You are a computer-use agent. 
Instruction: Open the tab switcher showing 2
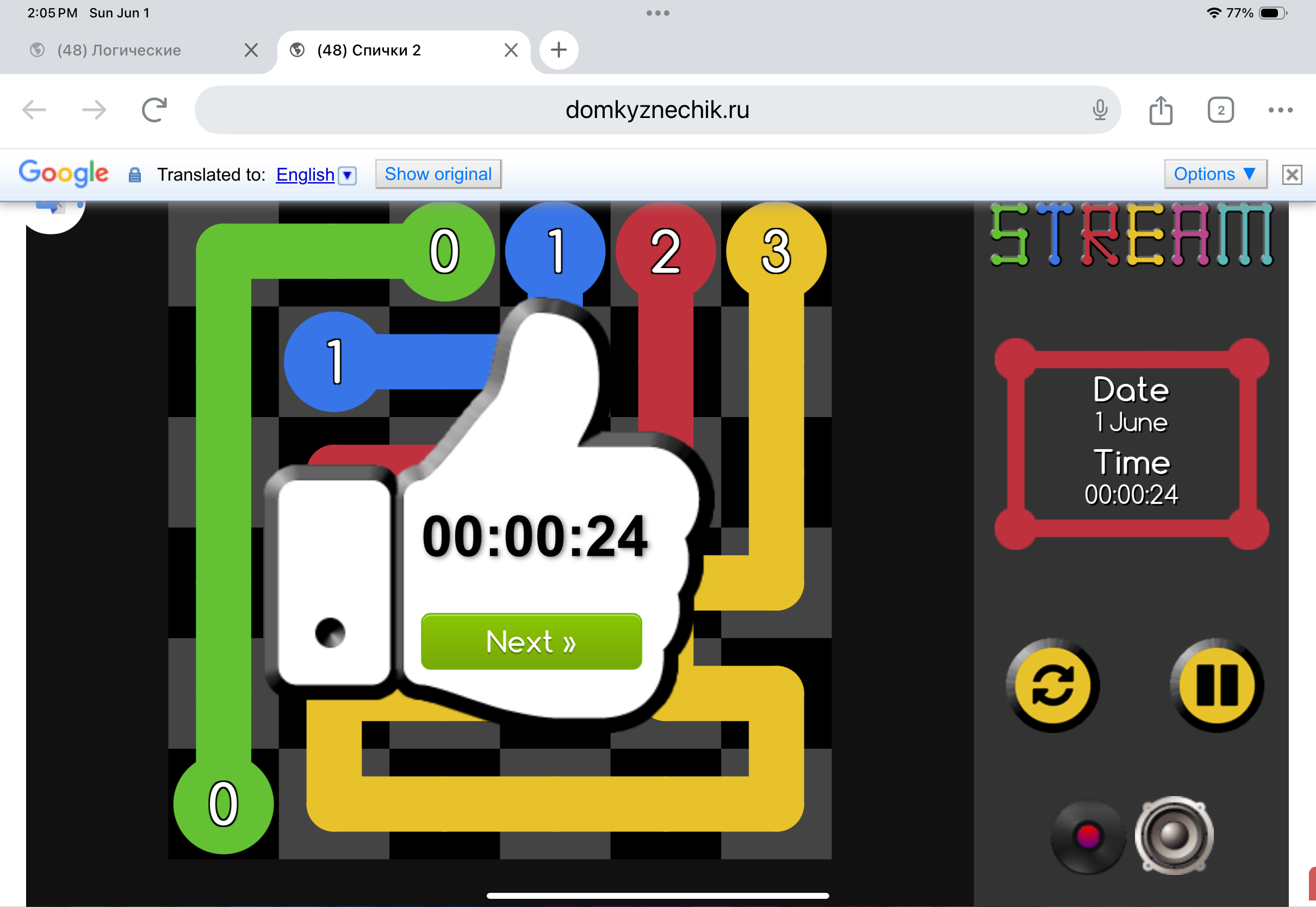click(x=1220, y=110)
